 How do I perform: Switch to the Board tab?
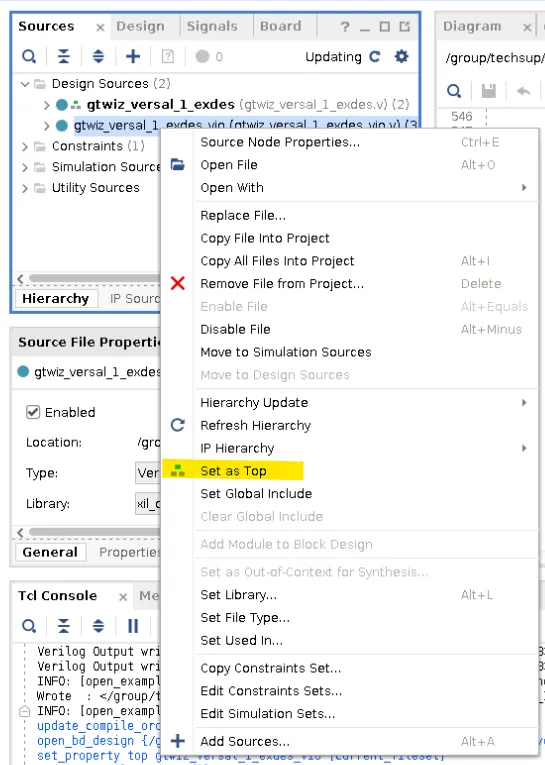(280, 26)
